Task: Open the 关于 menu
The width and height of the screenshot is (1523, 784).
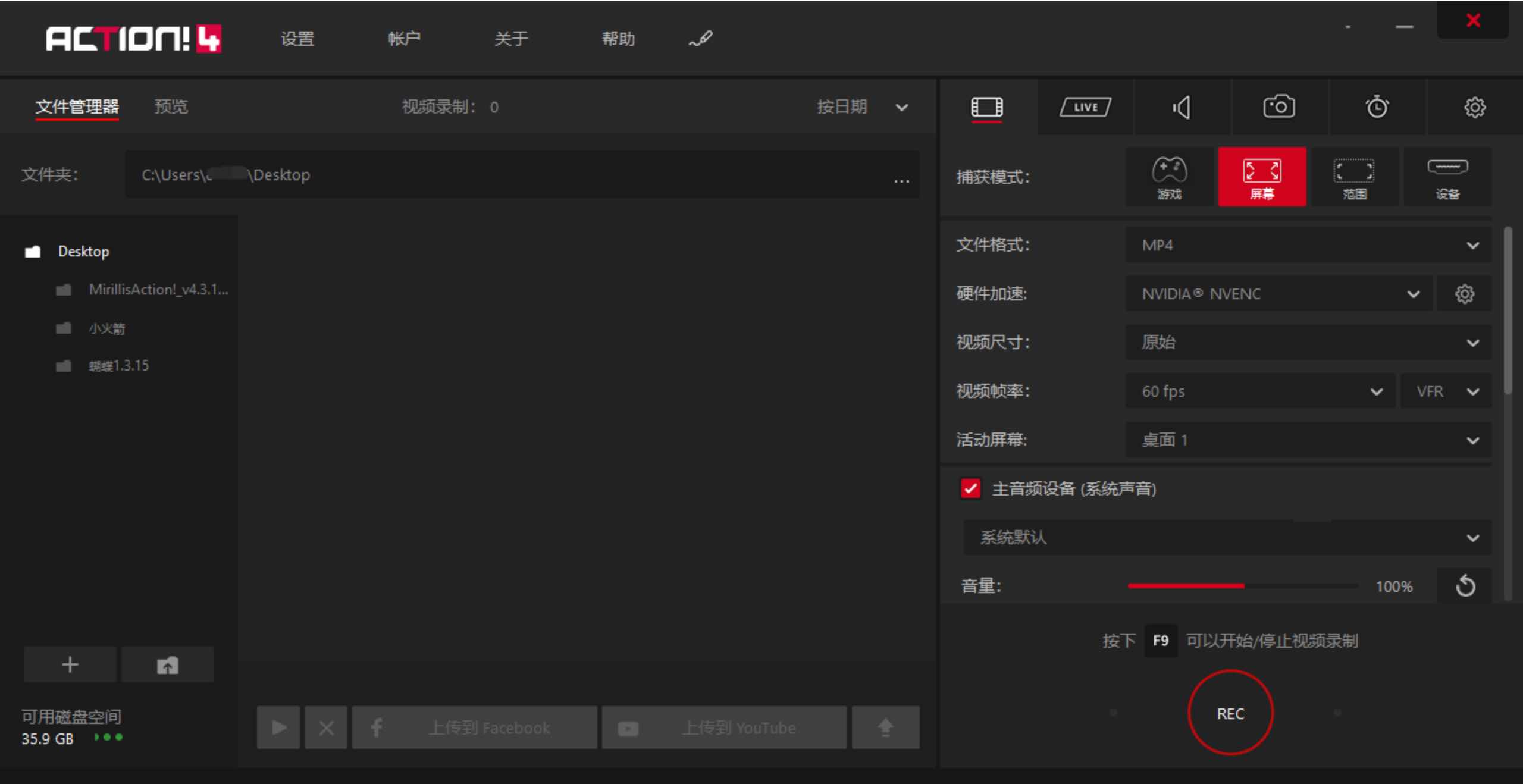Action: (x=511, y=39)
